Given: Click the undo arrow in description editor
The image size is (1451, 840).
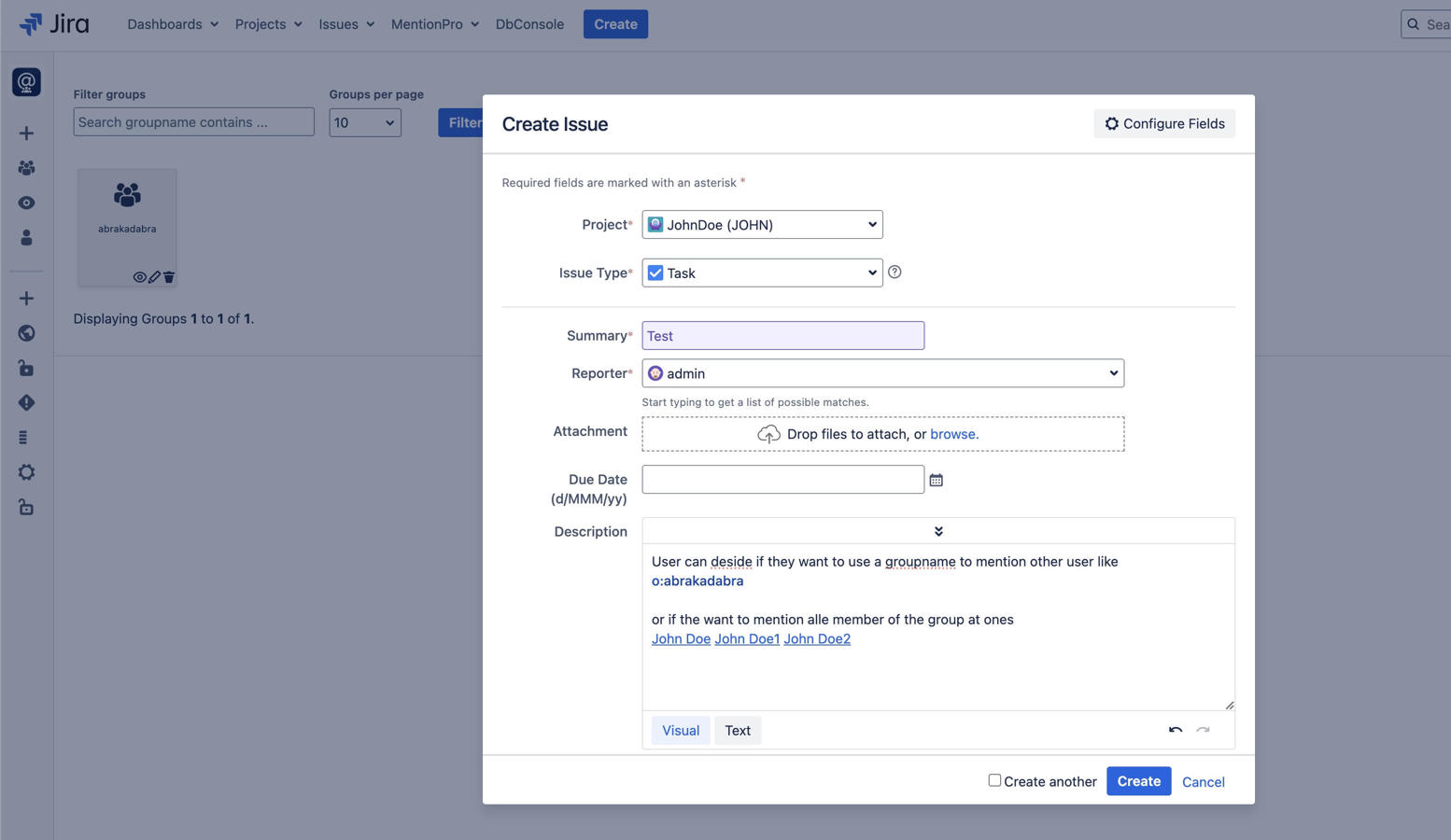Looking at the screenshot, I should (1175, 730).
